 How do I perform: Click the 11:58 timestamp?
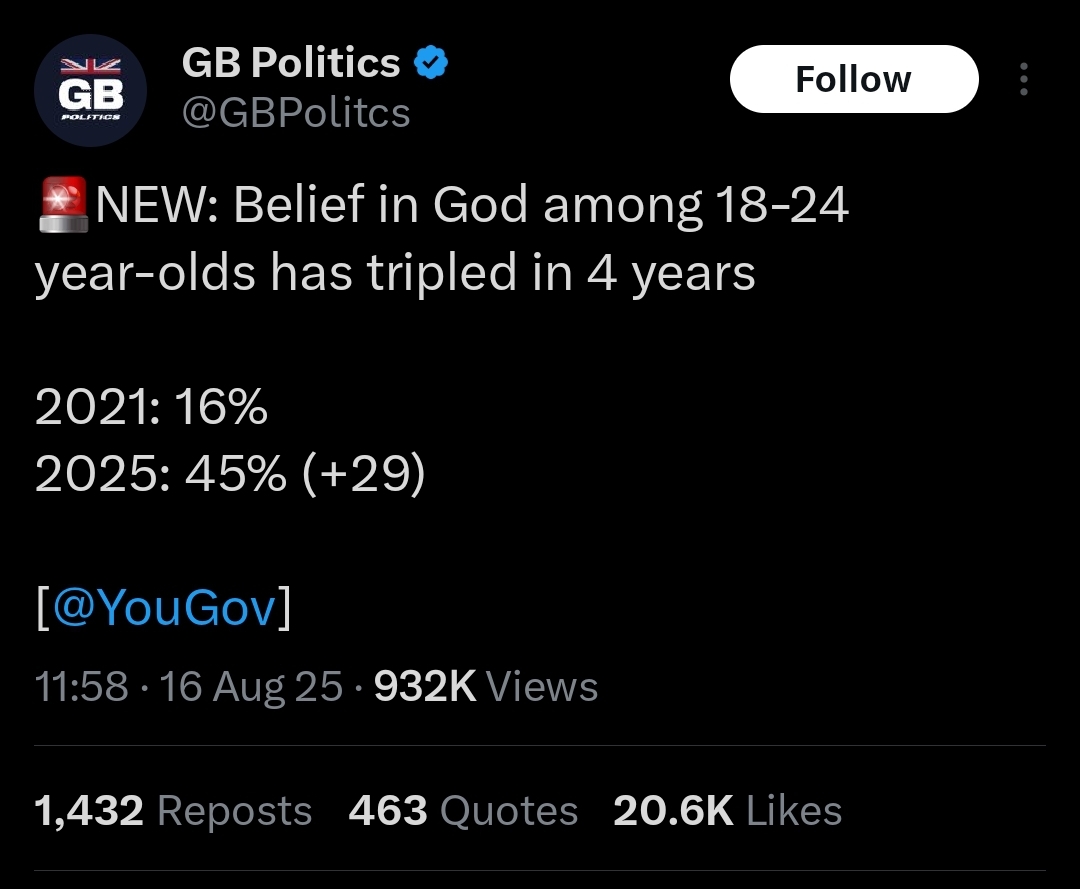[81, 687]
